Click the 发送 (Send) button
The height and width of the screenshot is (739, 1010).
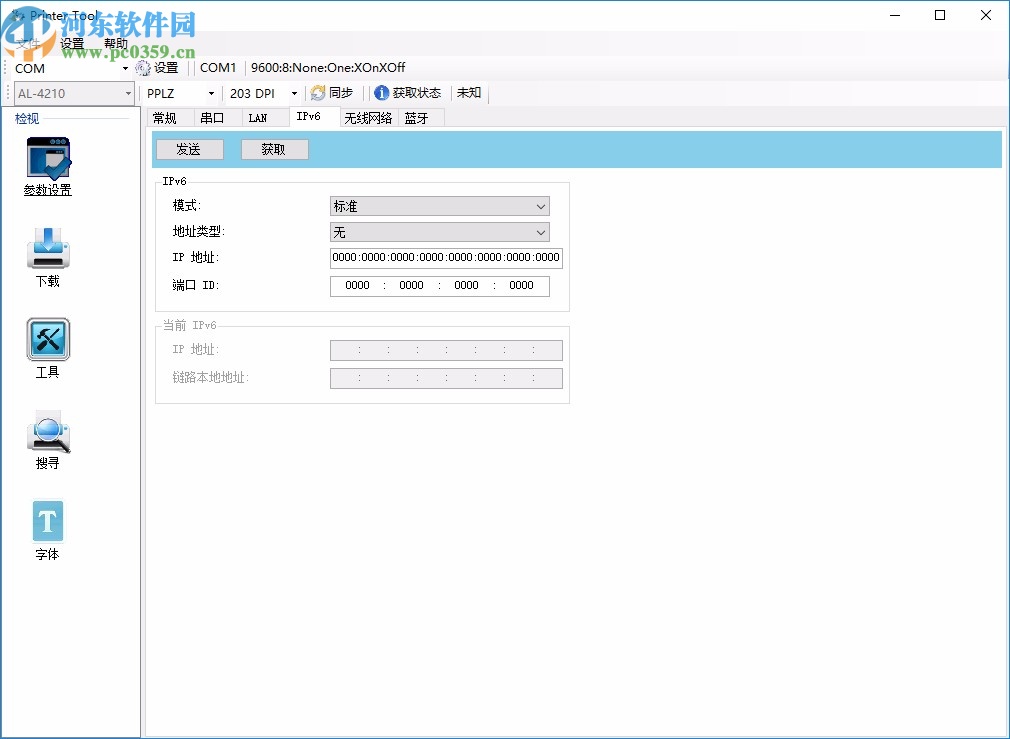(189, 149)
